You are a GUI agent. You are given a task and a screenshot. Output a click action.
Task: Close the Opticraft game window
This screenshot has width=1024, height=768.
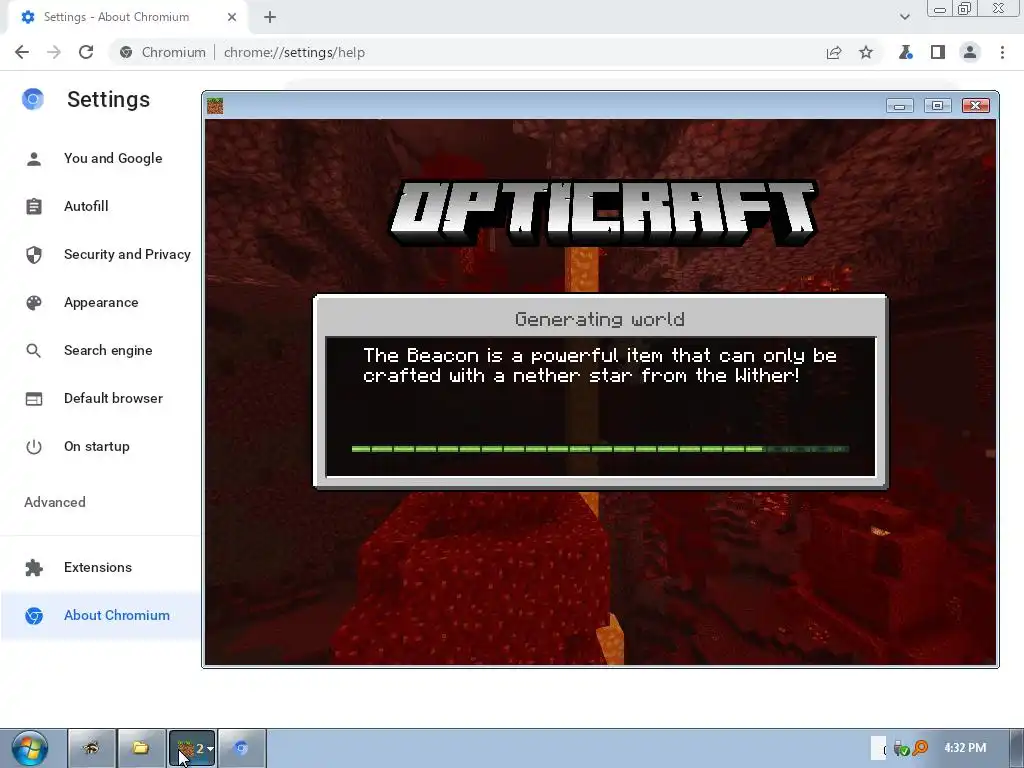click(x=976, y=106)
